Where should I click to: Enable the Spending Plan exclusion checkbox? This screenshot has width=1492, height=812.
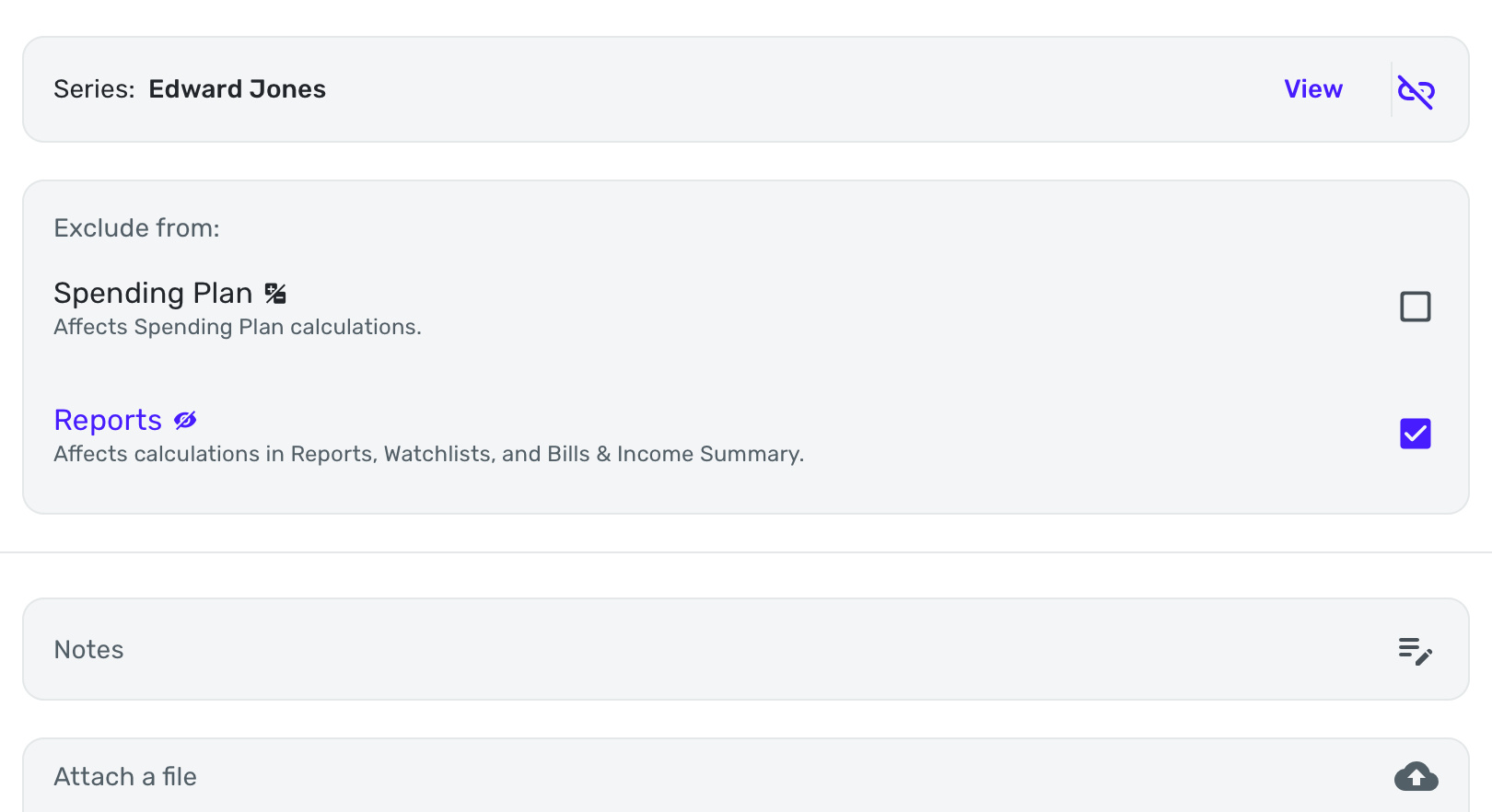tap(1416, 307)
